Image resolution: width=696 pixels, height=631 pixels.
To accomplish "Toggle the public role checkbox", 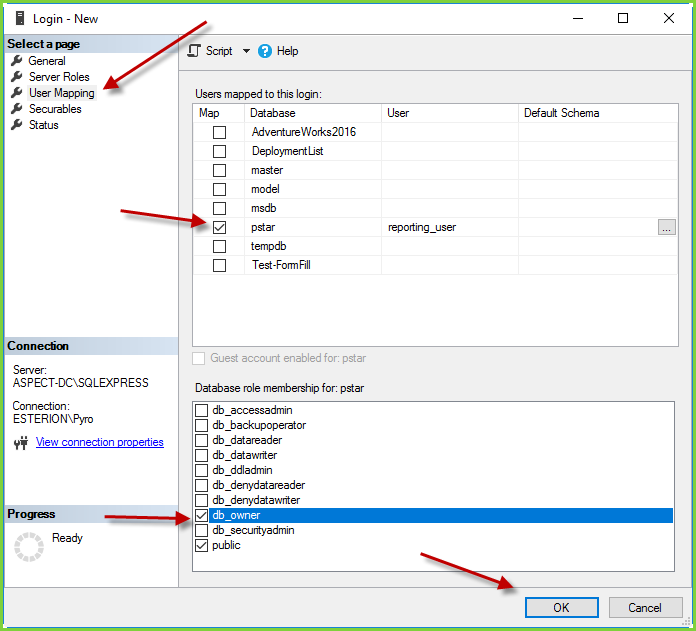I will pos(202,545).
